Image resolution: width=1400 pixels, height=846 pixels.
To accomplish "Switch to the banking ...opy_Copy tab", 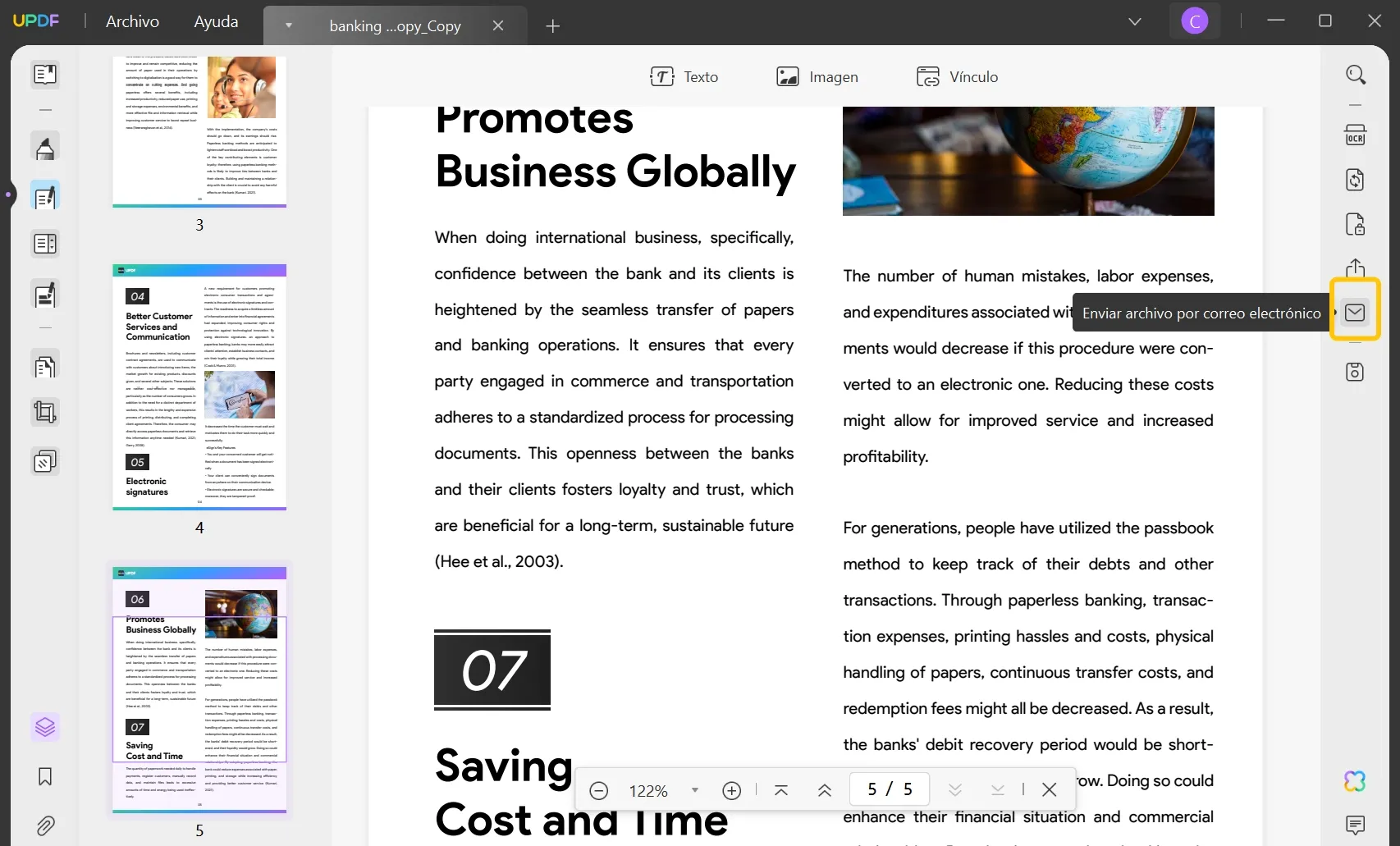I will tap(395, 26).
